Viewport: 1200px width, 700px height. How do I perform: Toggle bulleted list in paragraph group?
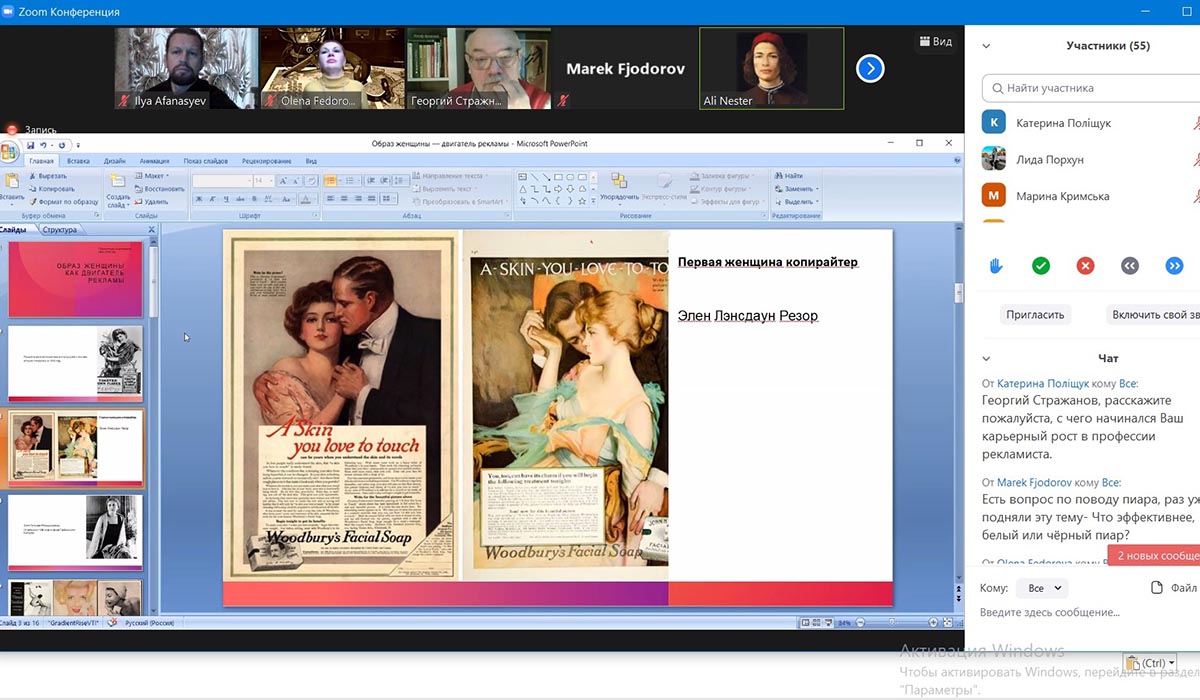pos(330,181)
